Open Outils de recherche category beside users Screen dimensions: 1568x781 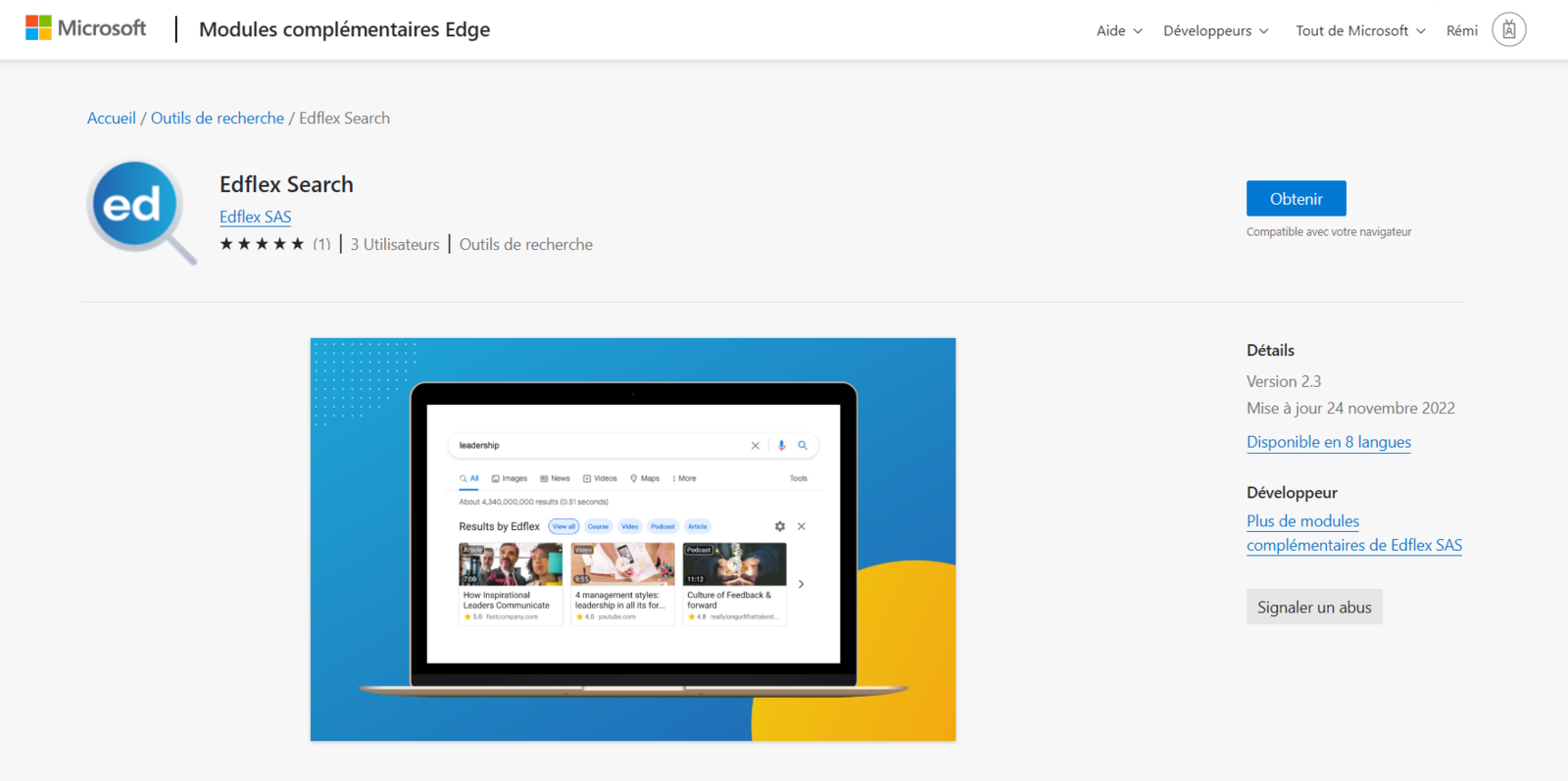(526, 244)
